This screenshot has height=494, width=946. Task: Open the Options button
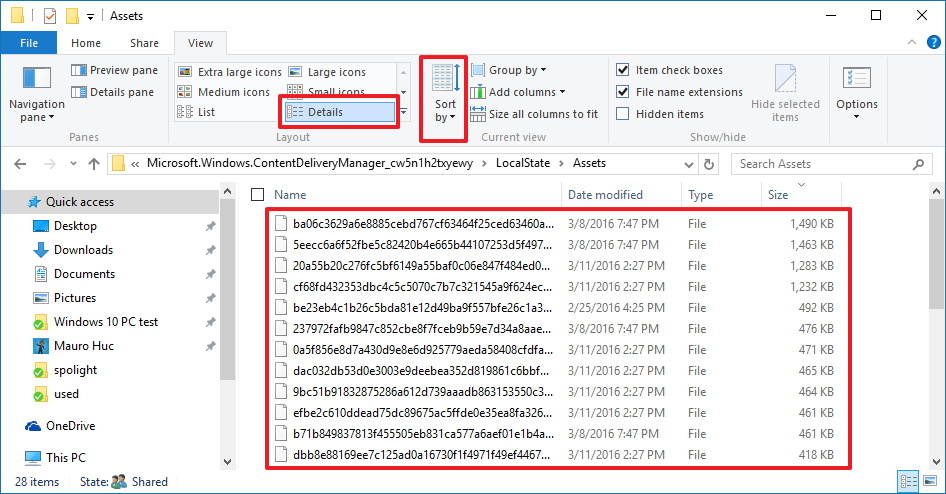tap(857, 92)
